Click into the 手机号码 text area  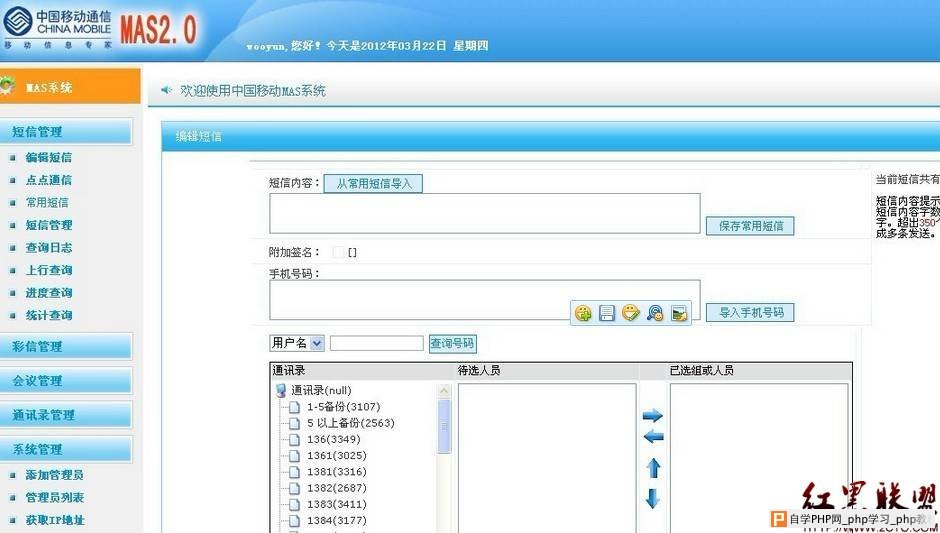coord(484,300)
